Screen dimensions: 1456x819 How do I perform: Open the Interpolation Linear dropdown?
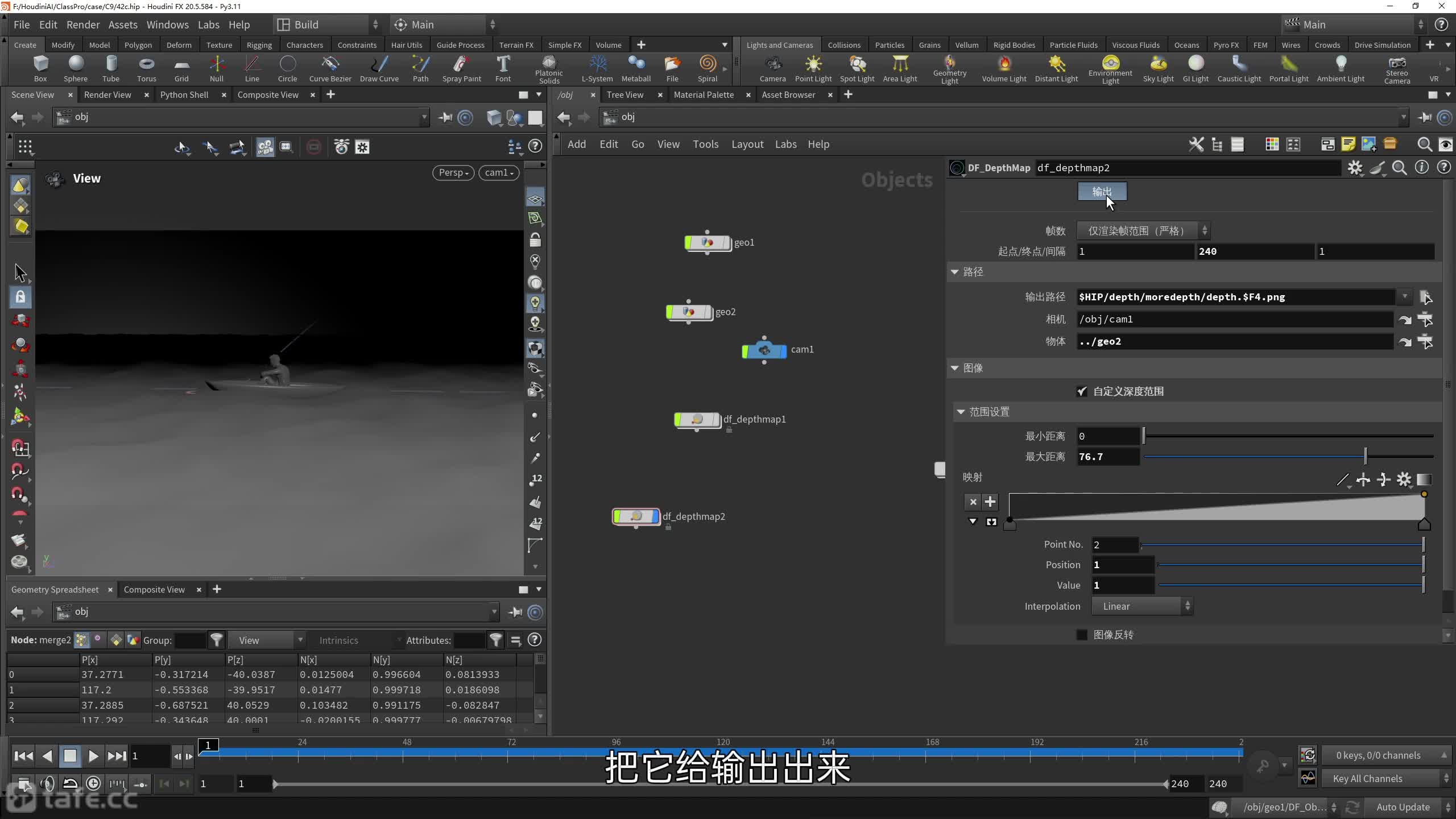point(1142,606)
